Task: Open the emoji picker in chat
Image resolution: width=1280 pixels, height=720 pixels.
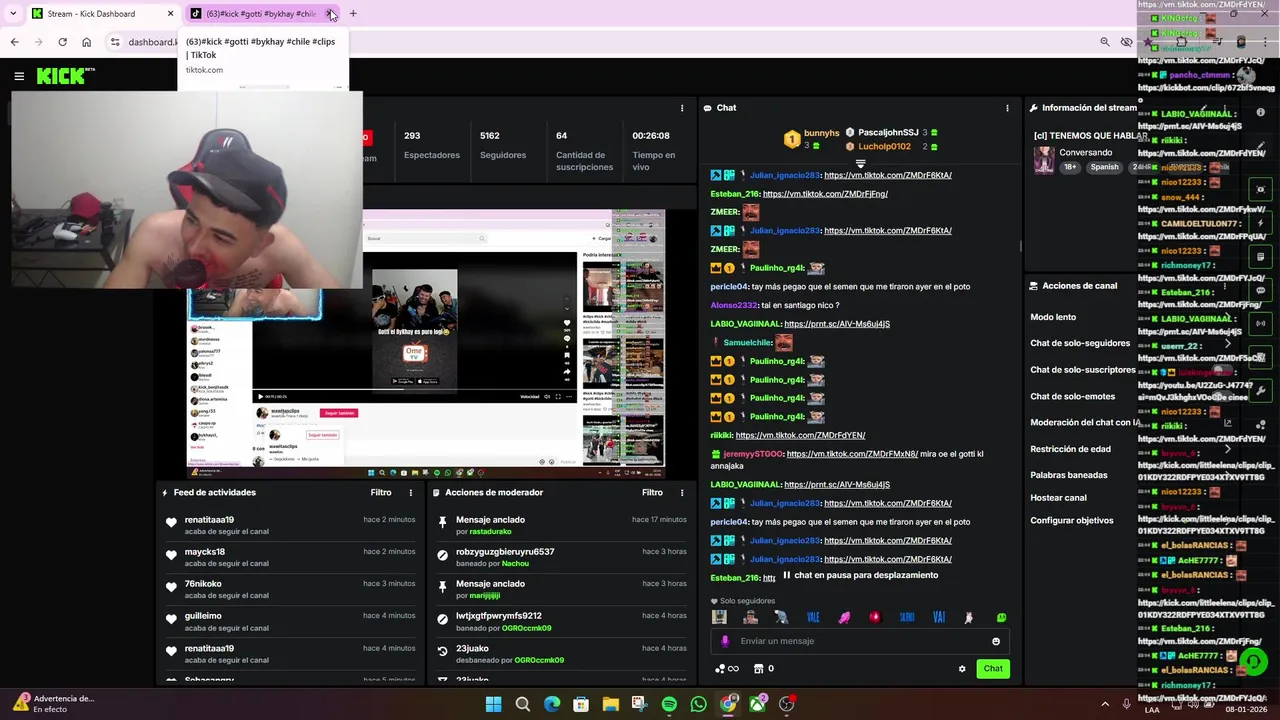Action: click(x=995, y=641)
